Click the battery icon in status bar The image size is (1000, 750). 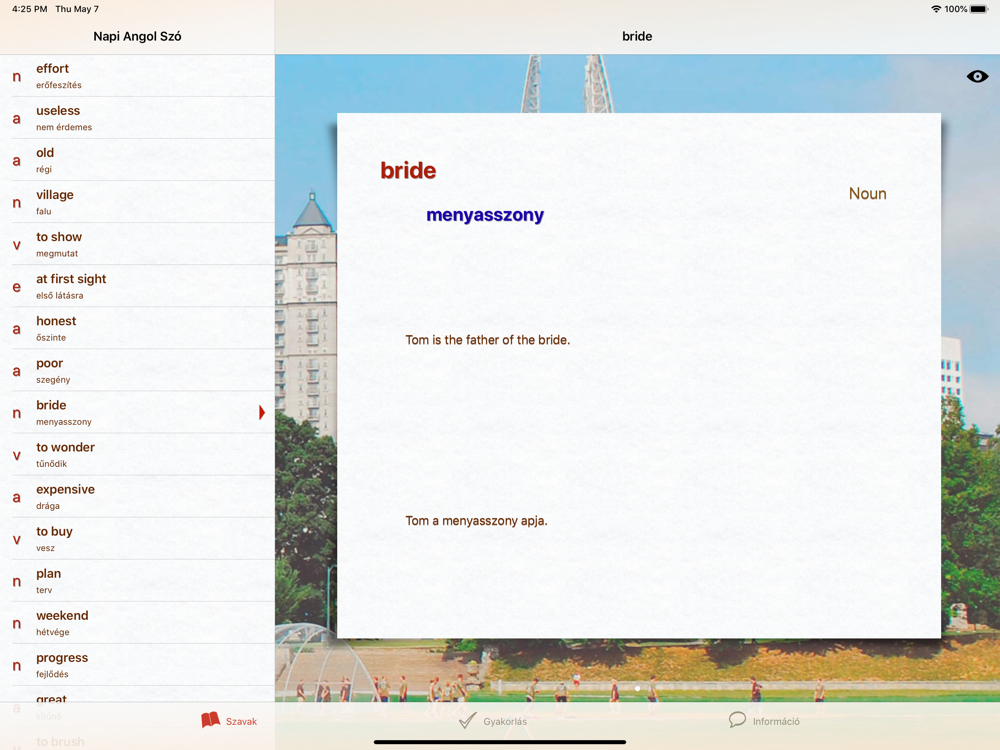[x=979, y=9]
